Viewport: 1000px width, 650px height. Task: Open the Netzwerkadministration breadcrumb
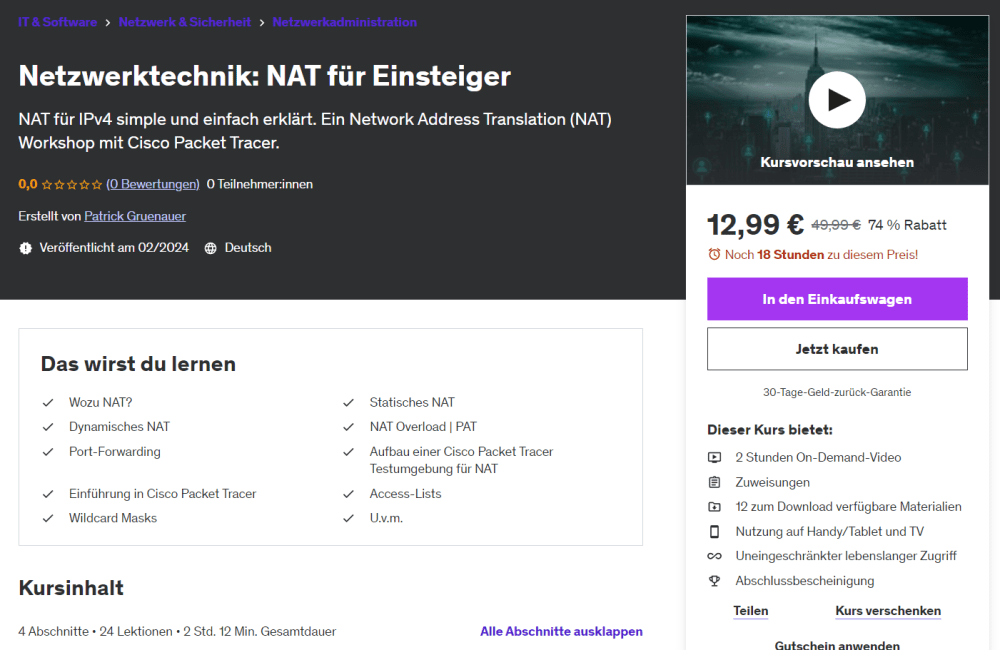pos(344,22)
